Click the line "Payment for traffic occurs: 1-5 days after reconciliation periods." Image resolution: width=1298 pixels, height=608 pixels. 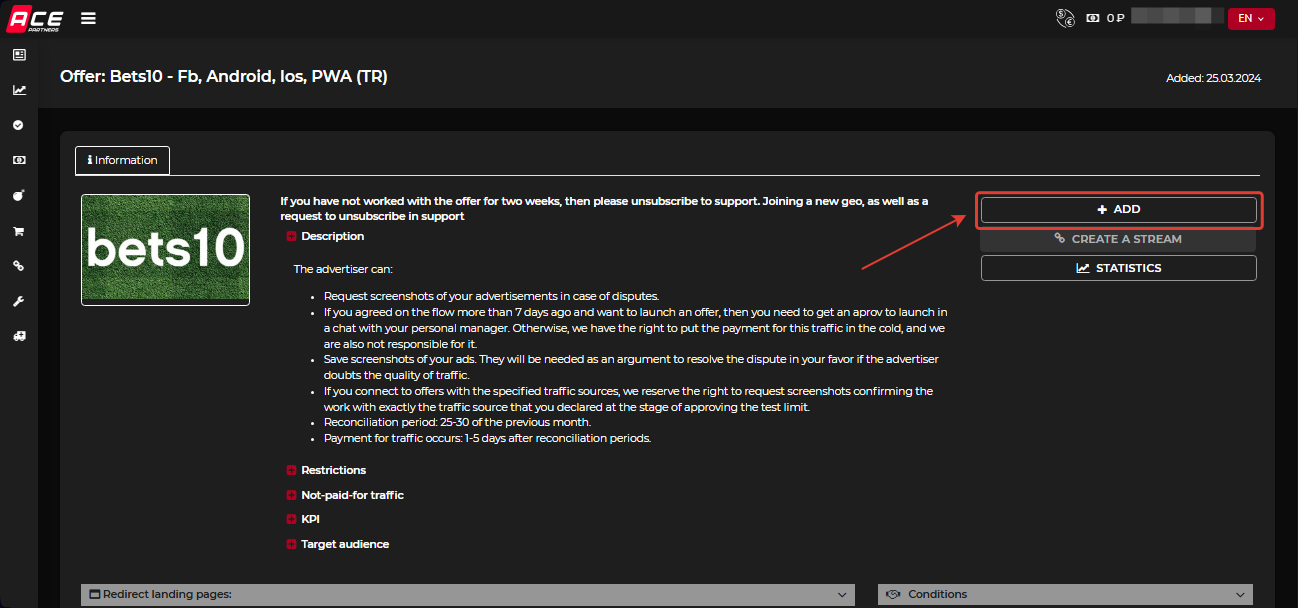pyautogui.click(x=488, y=438)
